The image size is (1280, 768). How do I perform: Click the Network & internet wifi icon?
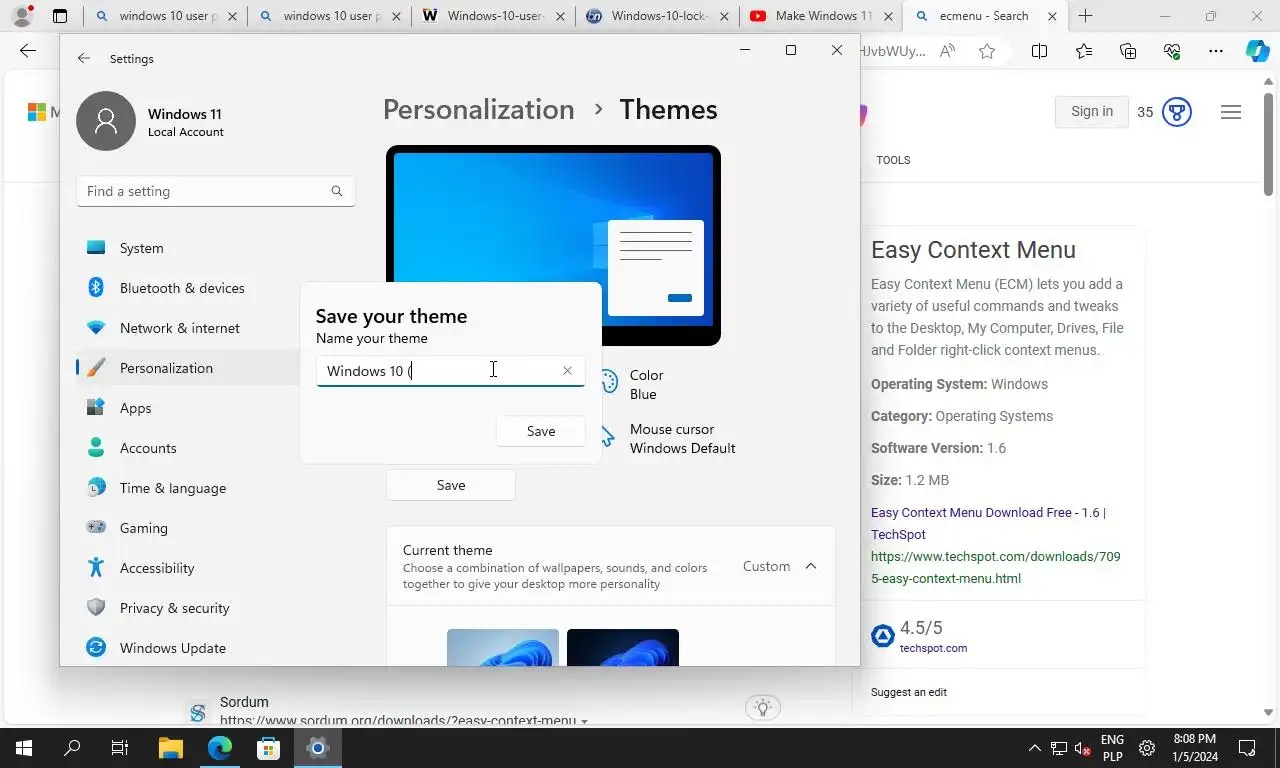[96, 328]
